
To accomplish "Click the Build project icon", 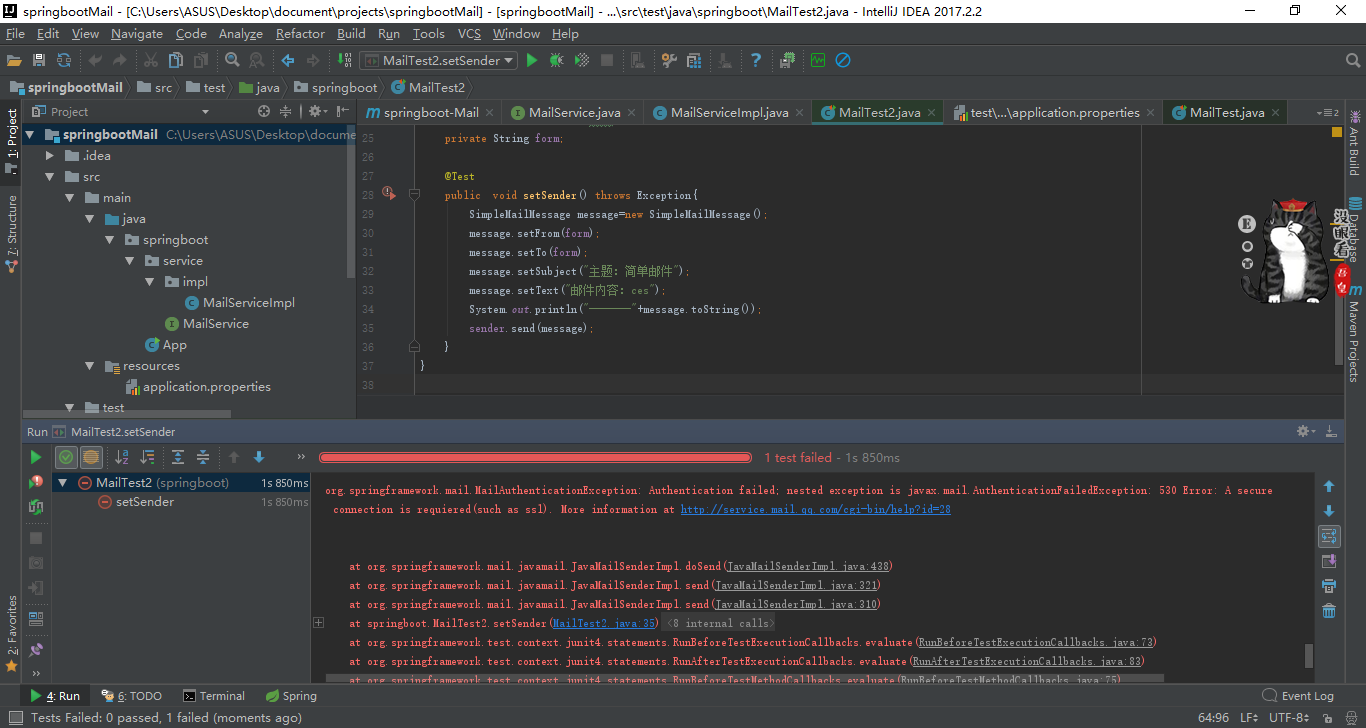I will pyautogui.click(x=345, y=60).
